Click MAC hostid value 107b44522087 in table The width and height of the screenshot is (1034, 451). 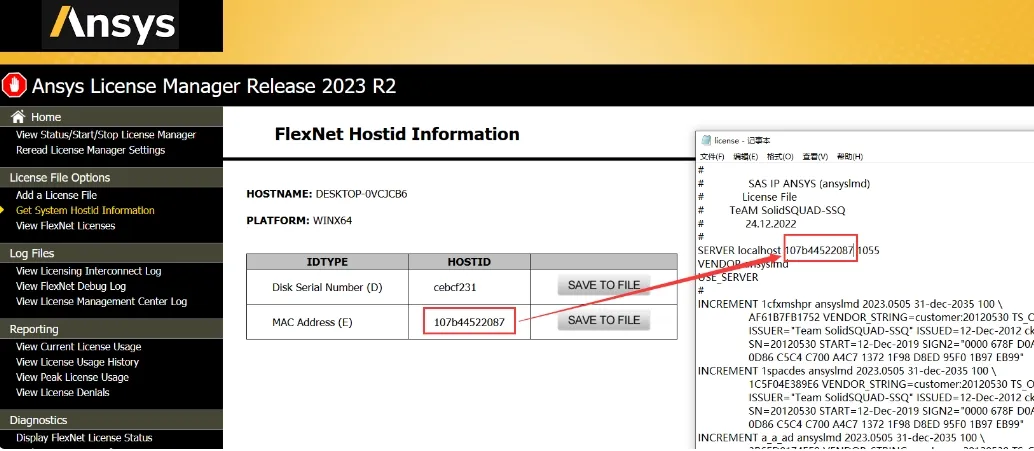point(469,322)
